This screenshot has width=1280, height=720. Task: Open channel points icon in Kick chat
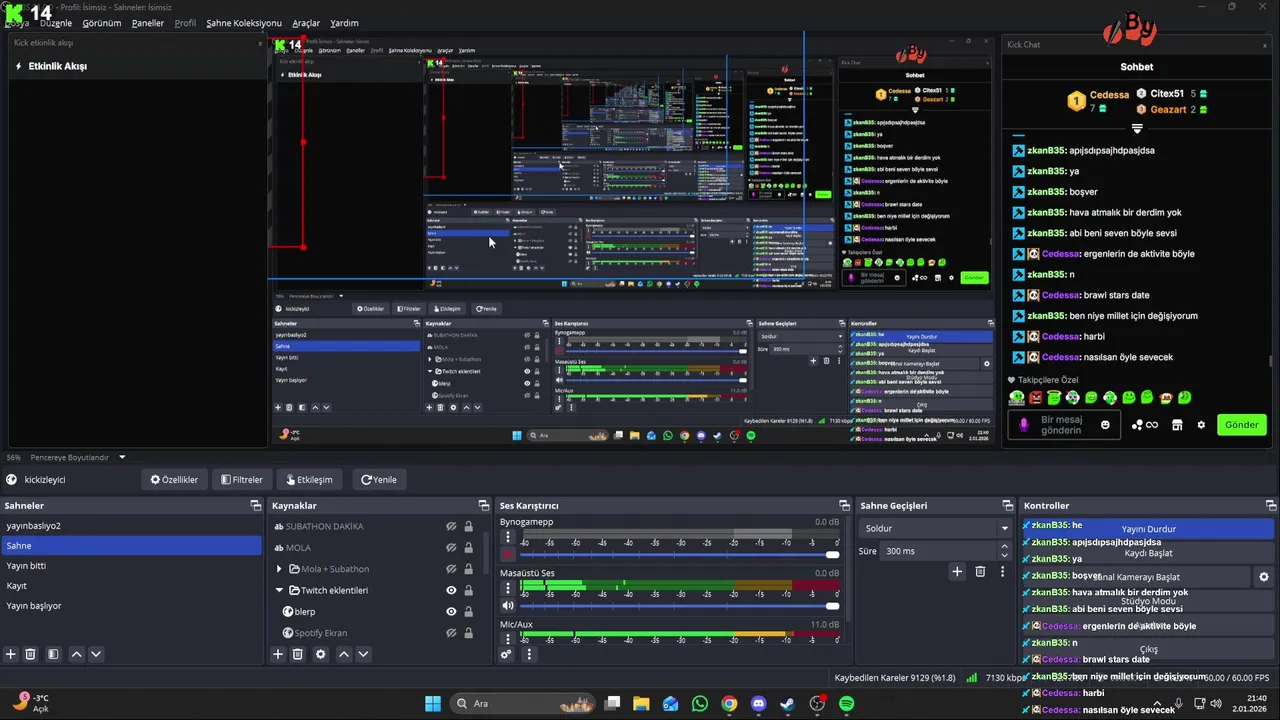coord(1144,425)
